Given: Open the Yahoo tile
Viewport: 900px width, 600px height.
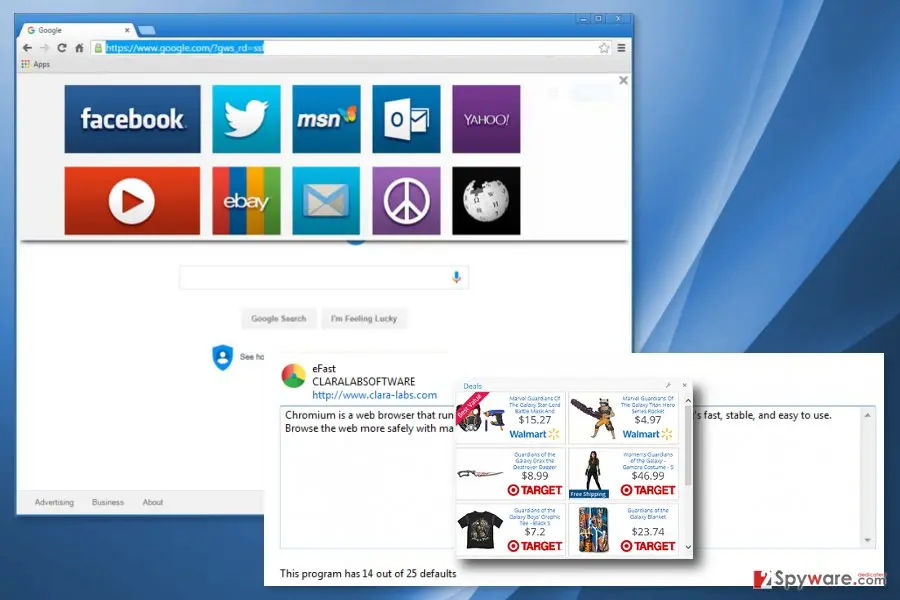Looking at the screenshot, I should [x=486, y=119].
